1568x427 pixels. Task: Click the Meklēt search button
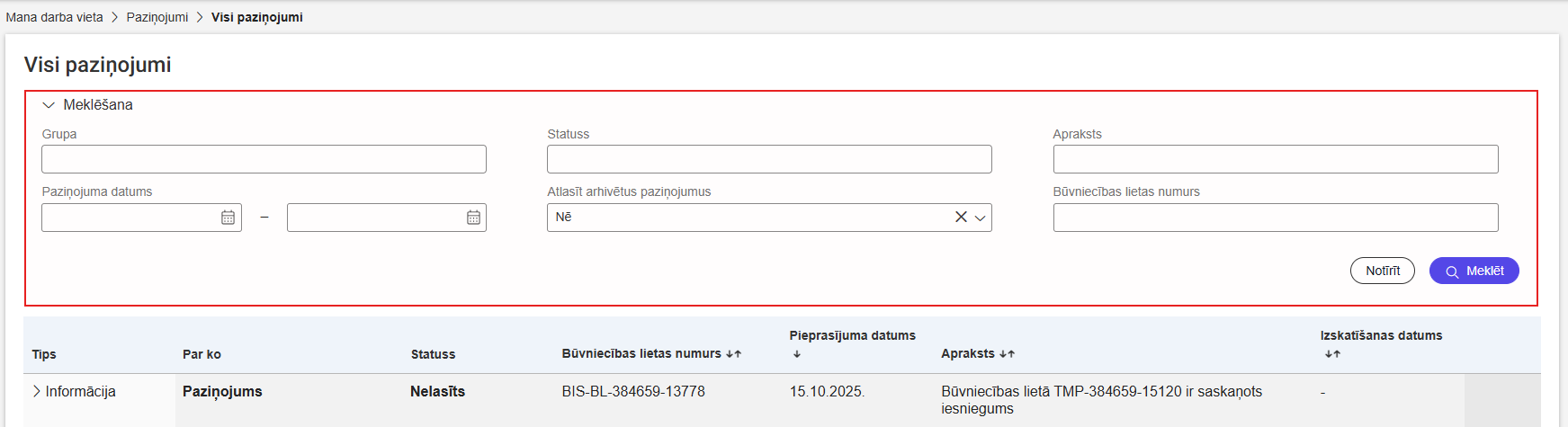[x=1474, y=271]
